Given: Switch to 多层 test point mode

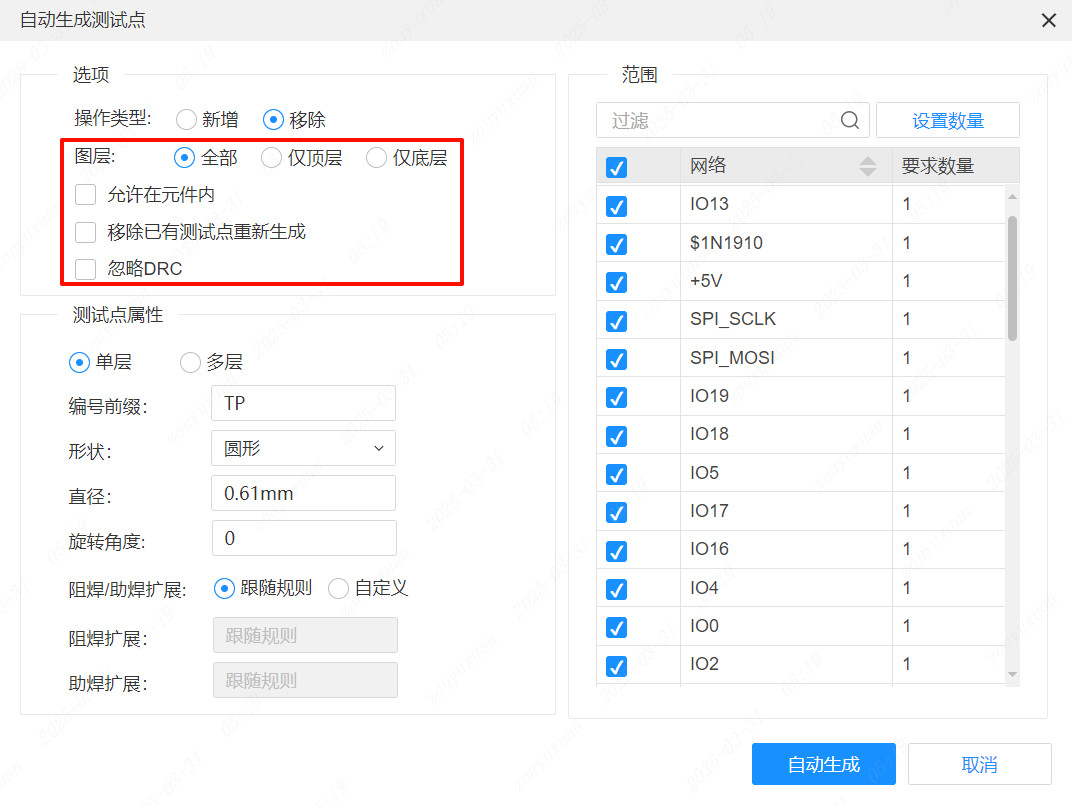Looking at the screenshot, I should click(190, 362).
